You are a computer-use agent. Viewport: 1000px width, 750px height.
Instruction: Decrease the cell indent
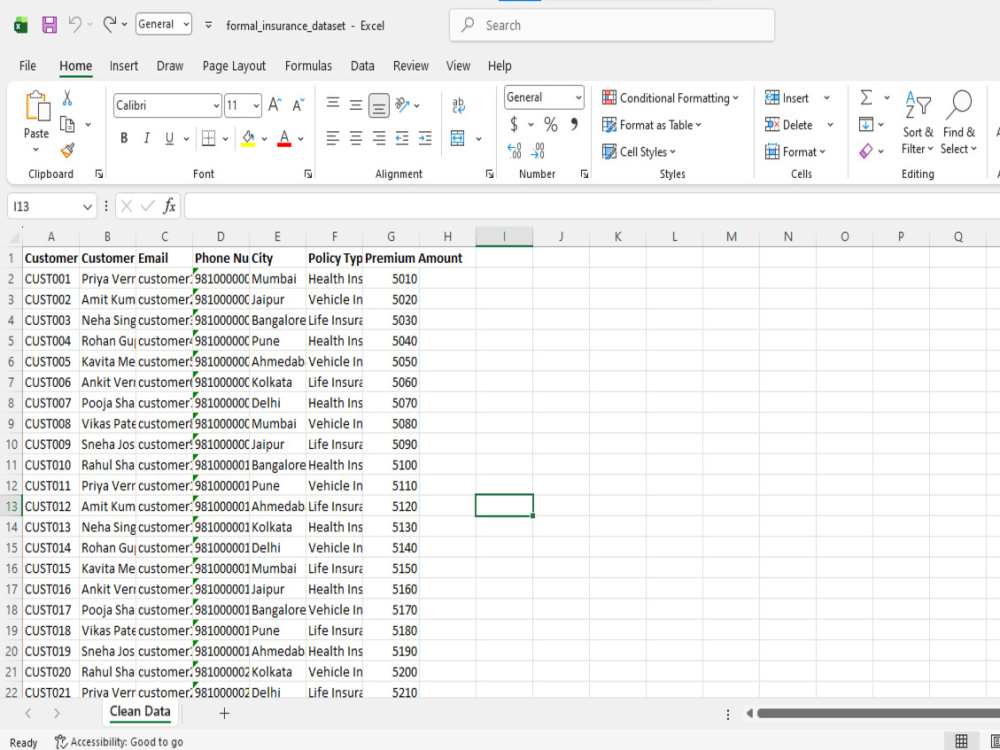[402, 138]
